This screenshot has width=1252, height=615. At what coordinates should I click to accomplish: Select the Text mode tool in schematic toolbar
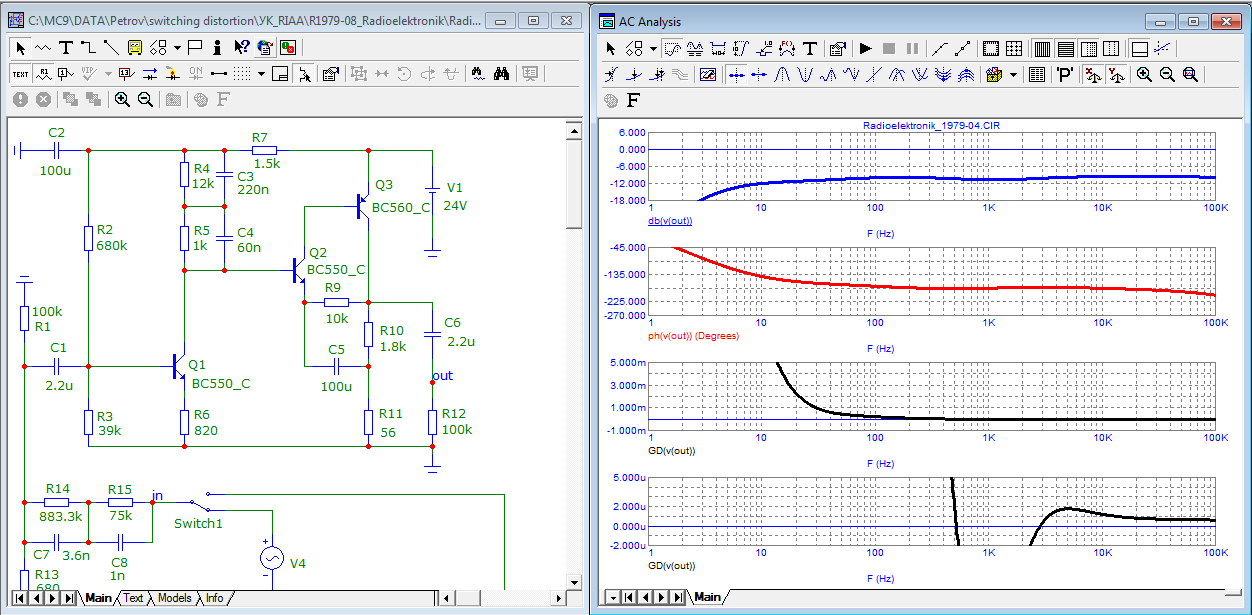[66, 47]
